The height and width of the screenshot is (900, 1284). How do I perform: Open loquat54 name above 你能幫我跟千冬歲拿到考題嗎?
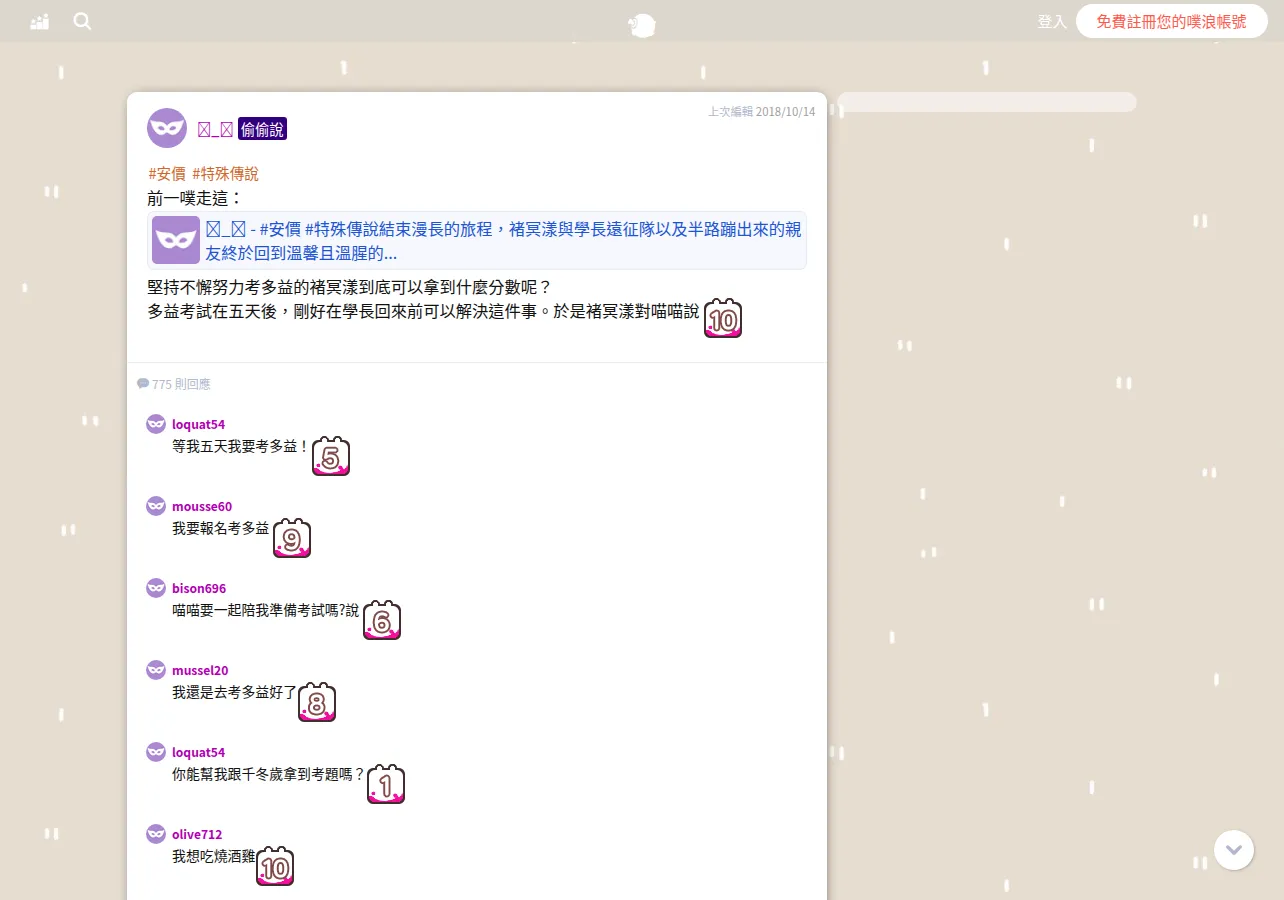click(198, 752)
